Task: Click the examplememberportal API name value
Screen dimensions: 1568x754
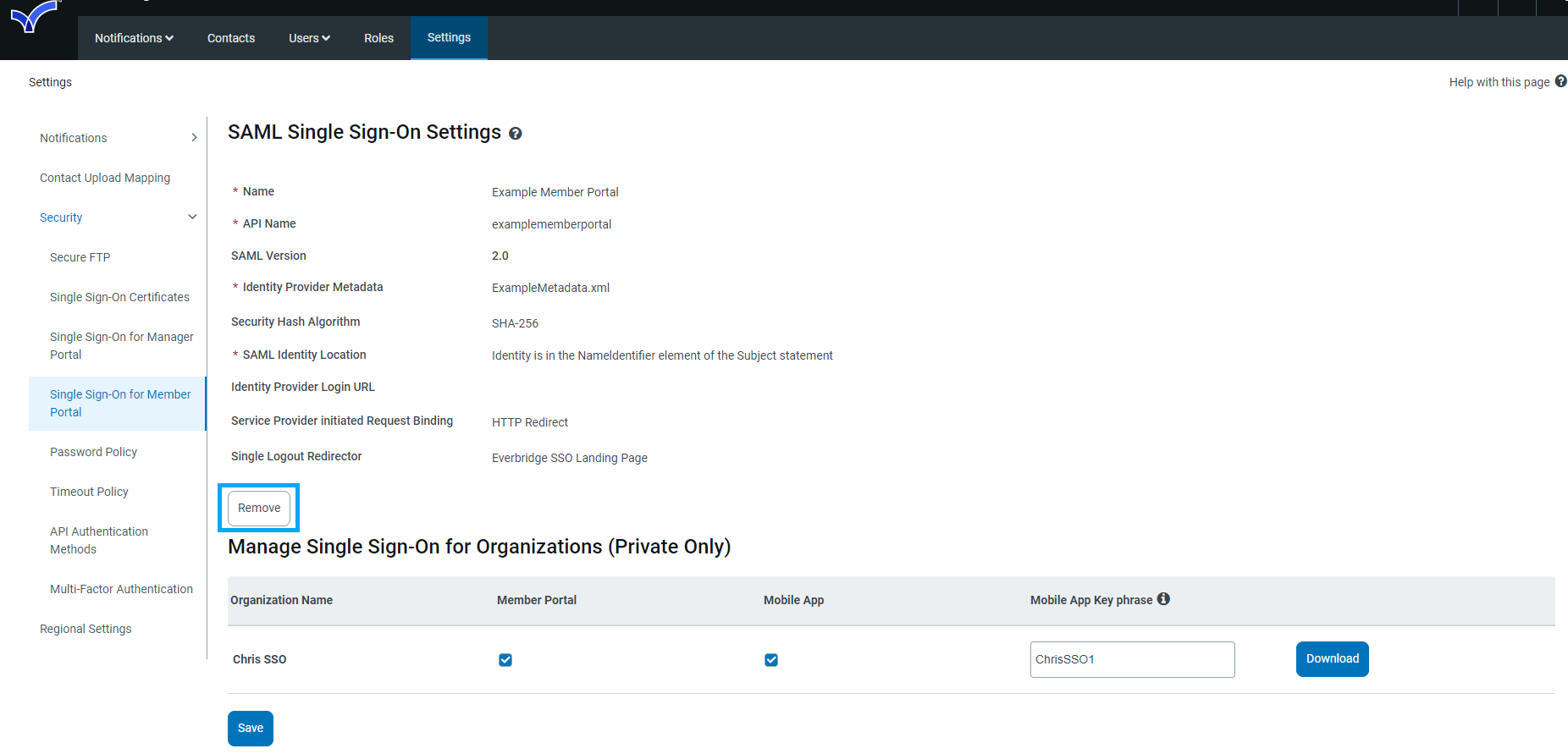Action: pos(551,224)
